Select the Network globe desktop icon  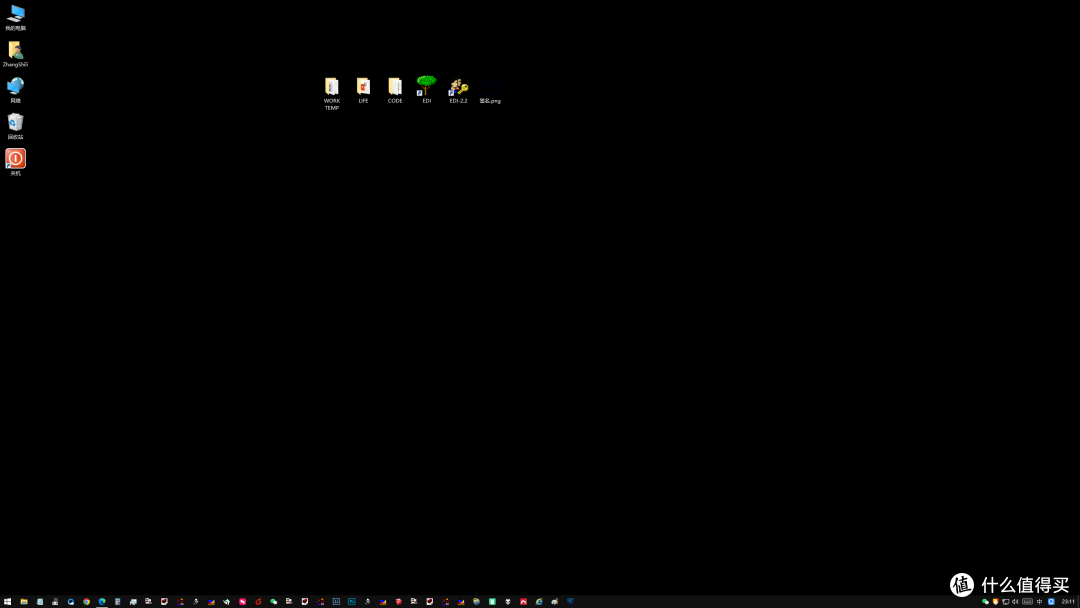click(x=15, y=90)
